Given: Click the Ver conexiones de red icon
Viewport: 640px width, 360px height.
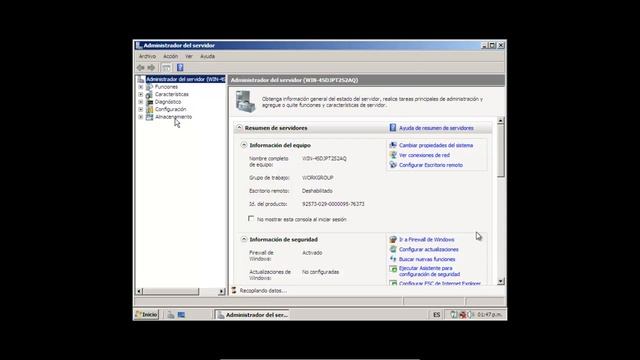Looking at the screenshot, I should (393, 155).
